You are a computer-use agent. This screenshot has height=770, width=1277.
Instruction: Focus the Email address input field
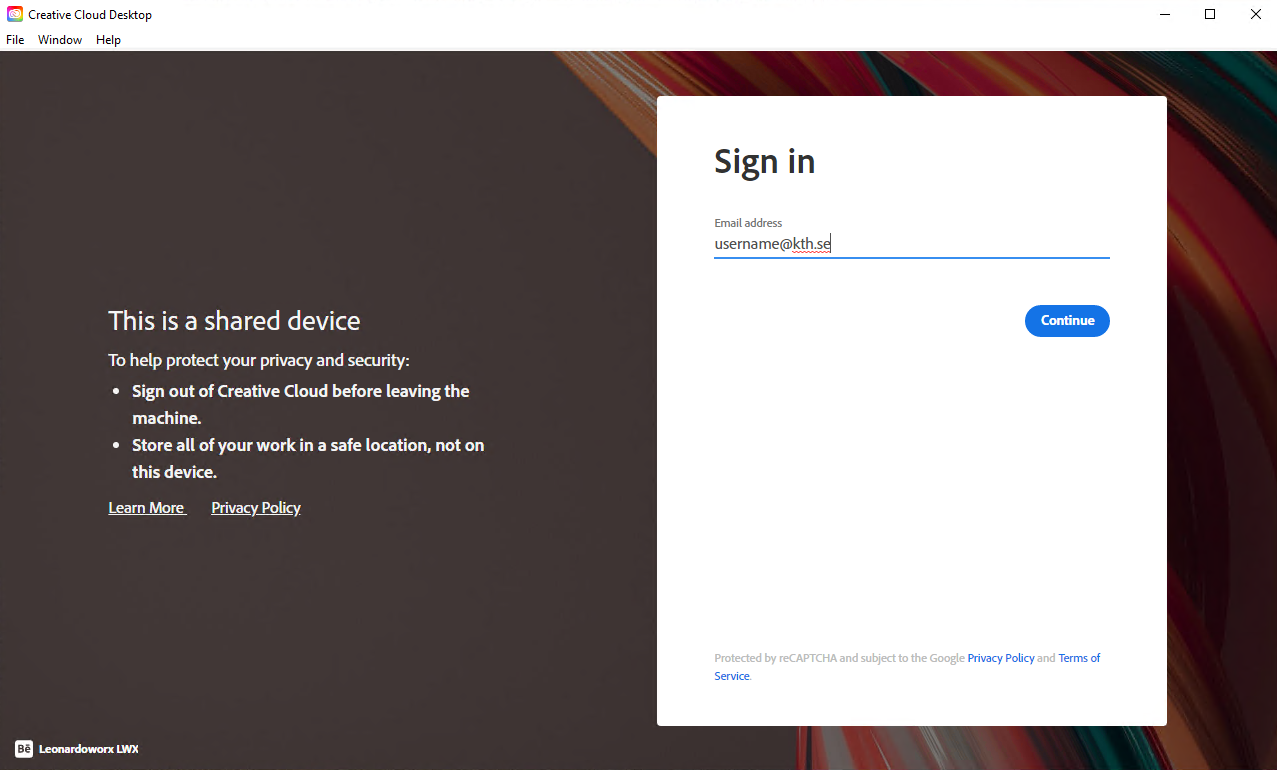click(x=911, y=244)
